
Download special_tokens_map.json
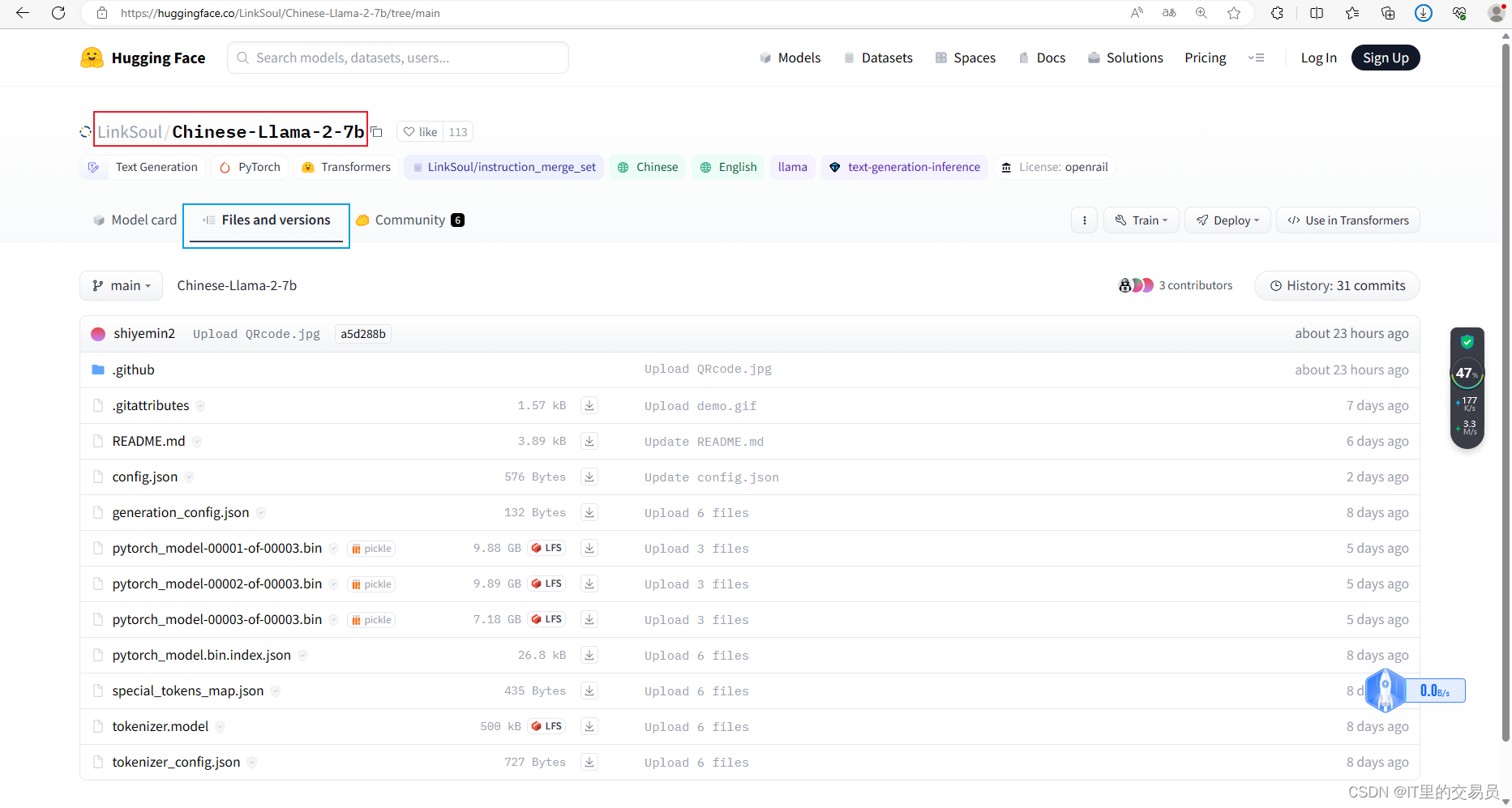click(x=589, y=690)
